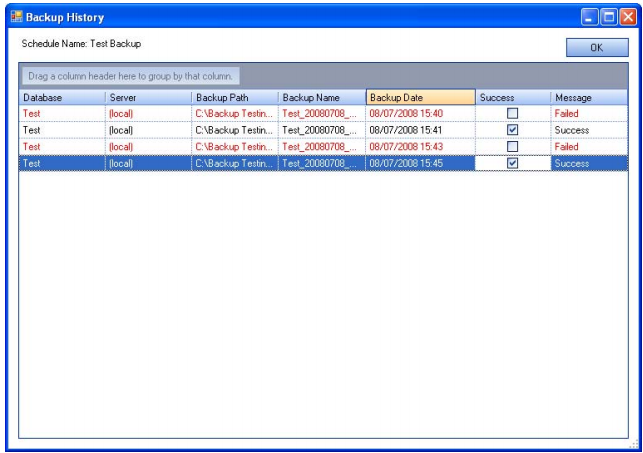Click Backup Name cell in 15:41 row
643x453 pixels.
(322, 130)
